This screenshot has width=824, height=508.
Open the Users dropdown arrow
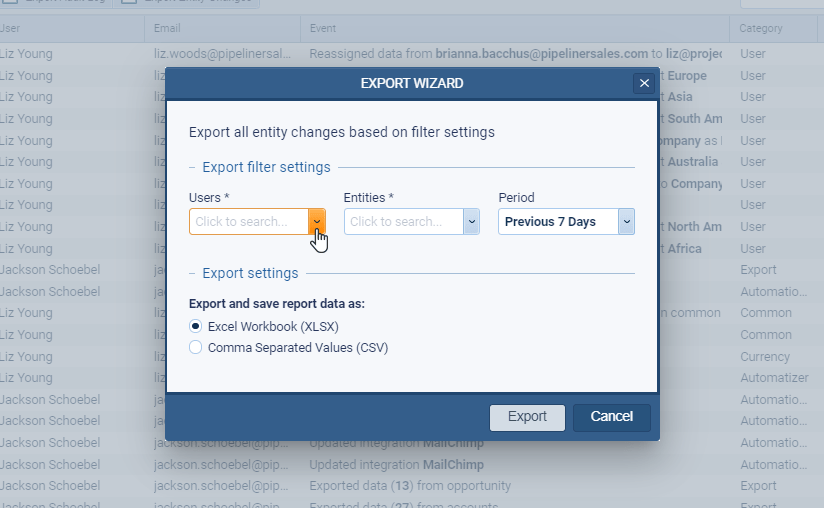pos(317,222)
